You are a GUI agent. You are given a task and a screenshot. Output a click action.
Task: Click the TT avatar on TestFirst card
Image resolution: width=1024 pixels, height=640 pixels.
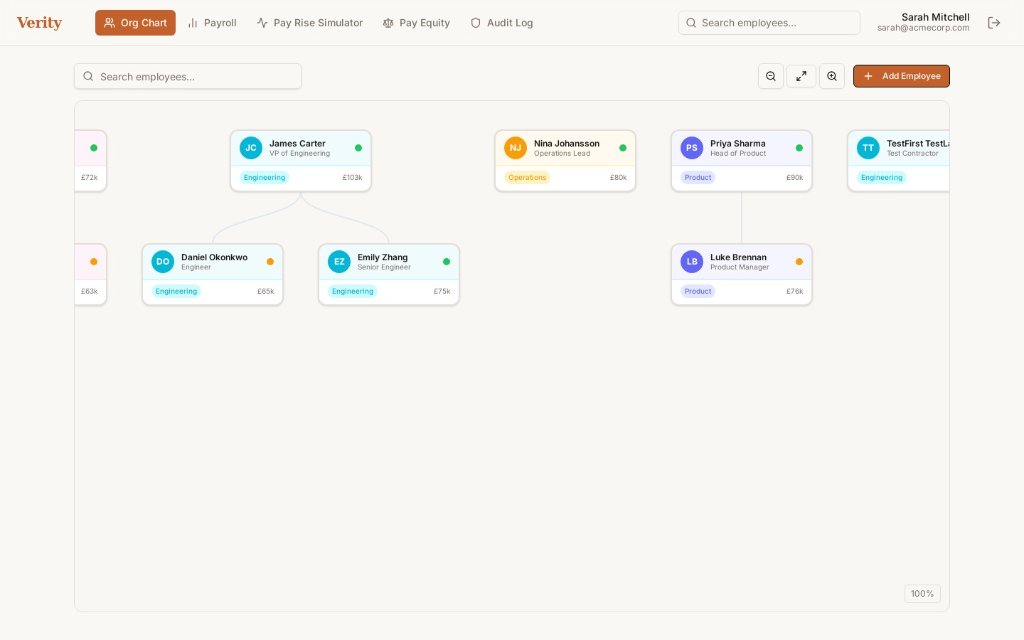pyautogui.click(x=868, y=148)
